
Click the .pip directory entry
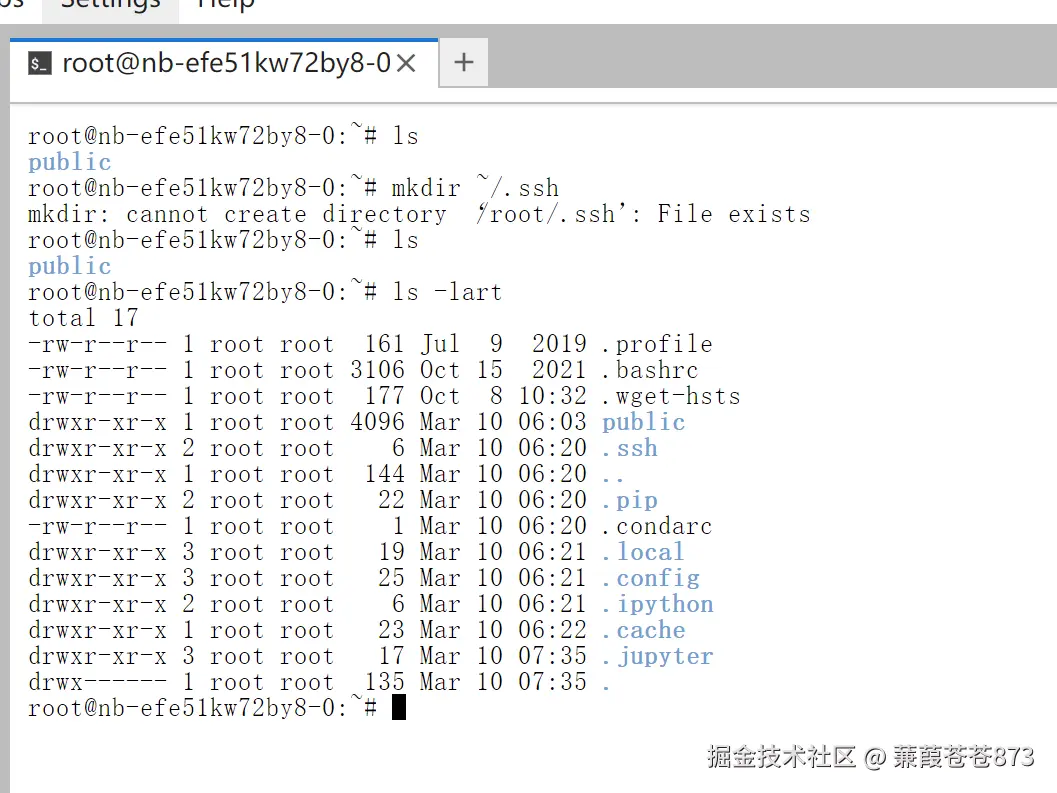pyautogui.click(x=630, y=500)
